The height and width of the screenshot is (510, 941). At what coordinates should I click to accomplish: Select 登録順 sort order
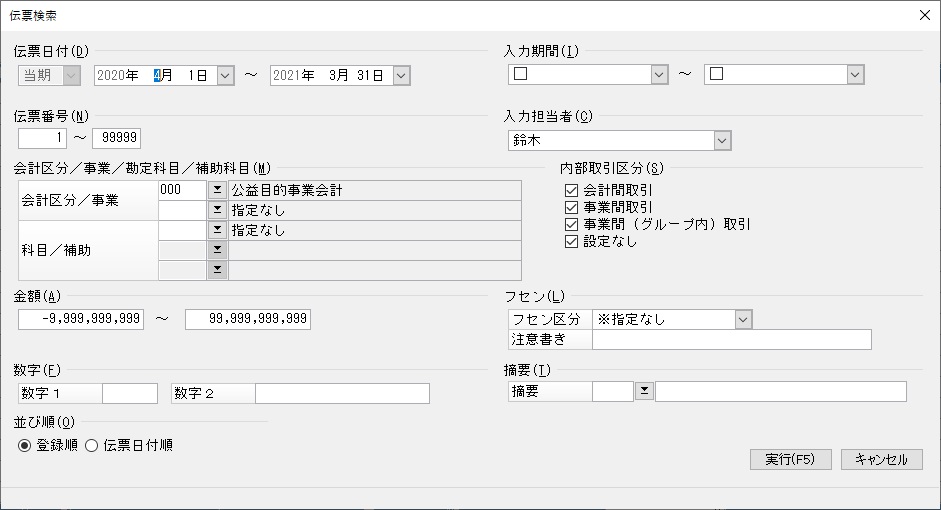(24, 445)
